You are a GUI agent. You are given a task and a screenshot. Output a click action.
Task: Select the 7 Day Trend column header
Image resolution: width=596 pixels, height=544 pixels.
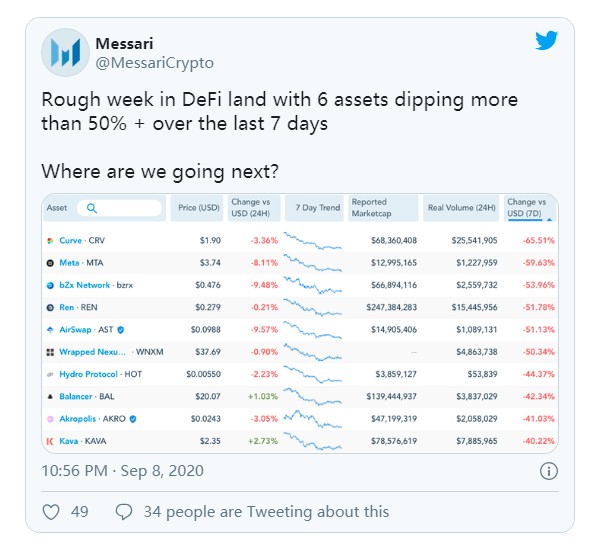click(x=314, y=208)
